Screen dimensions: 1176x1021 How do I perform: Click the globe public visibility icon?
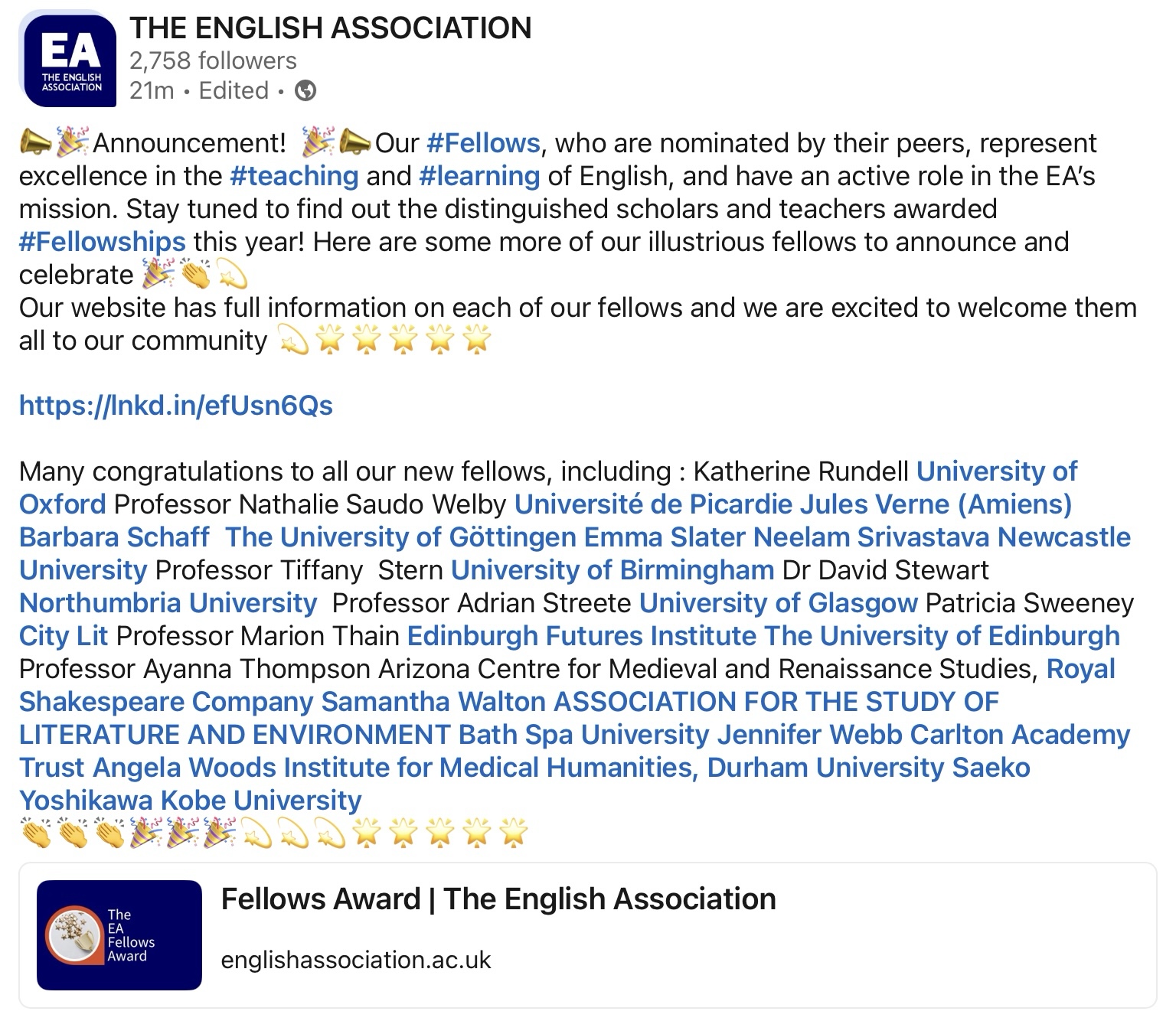(305, 91)
